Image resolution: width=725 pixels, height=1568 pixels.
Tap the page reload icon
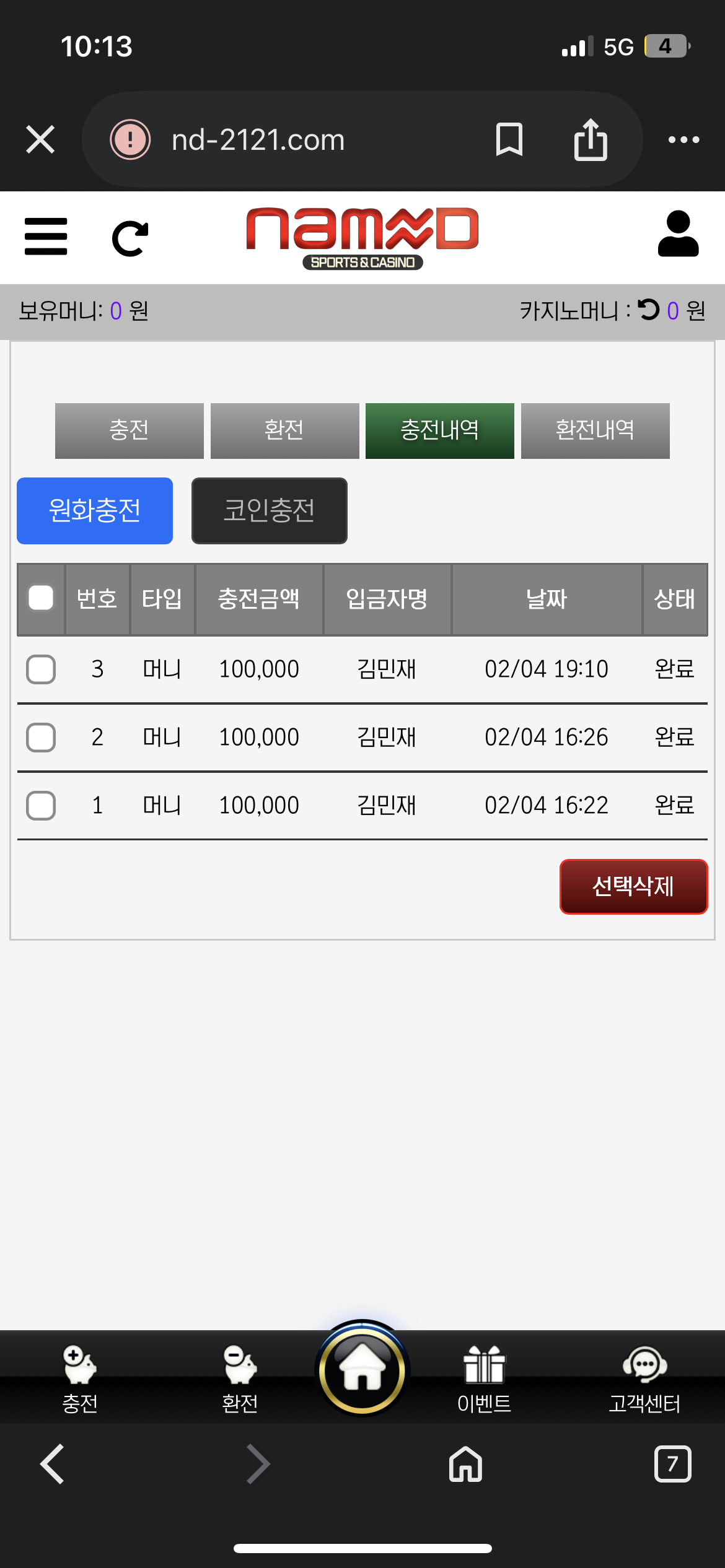[130, 238]
